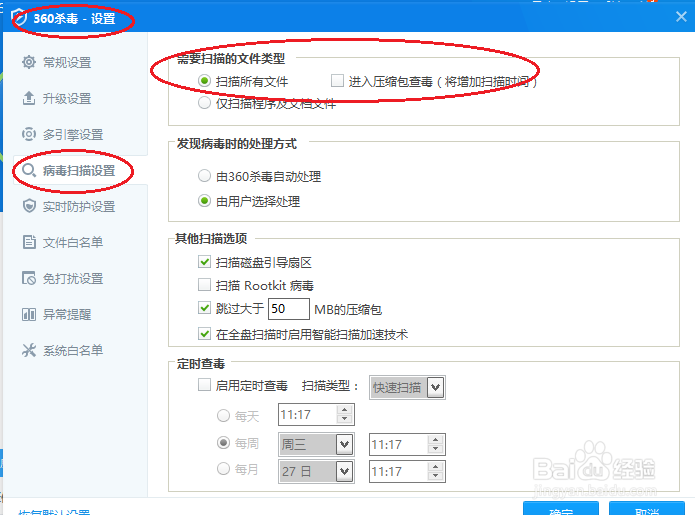Open the 常规设置 section
This screenshot has width=695, height=515.
67,62
